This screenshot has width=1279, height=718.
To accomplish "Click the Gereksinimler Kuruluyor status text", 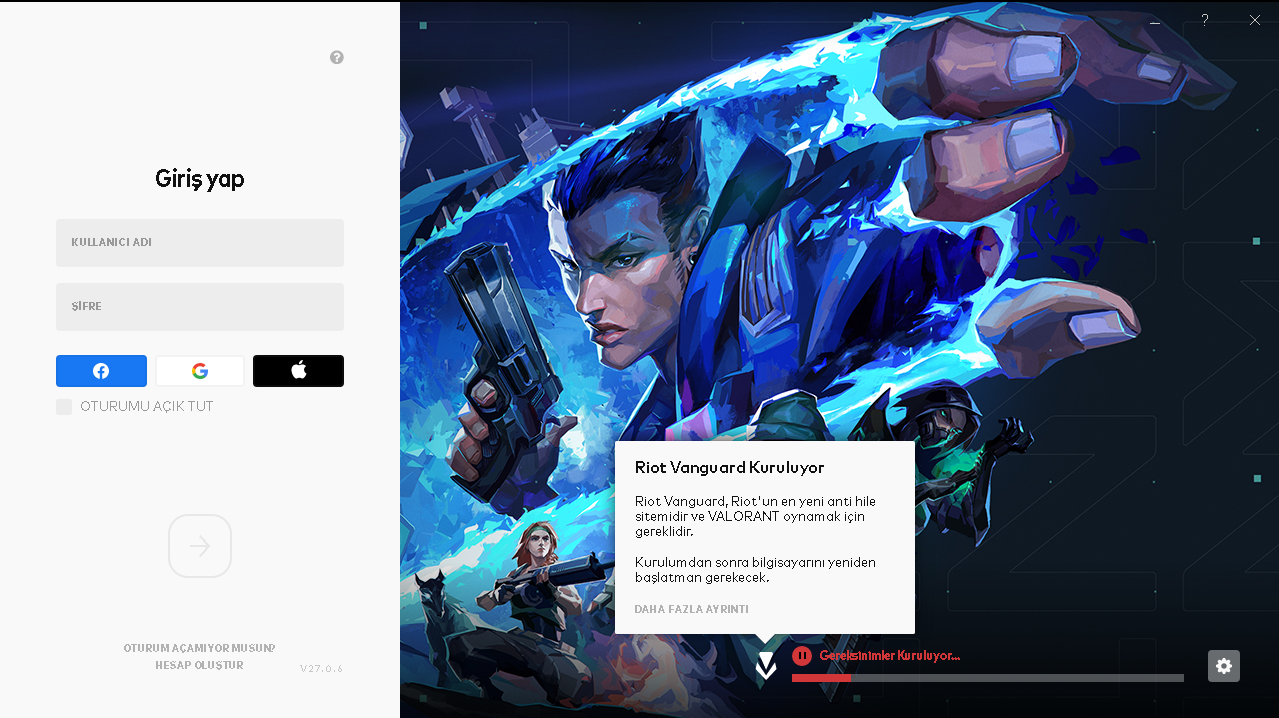I will tap(889, 656).
